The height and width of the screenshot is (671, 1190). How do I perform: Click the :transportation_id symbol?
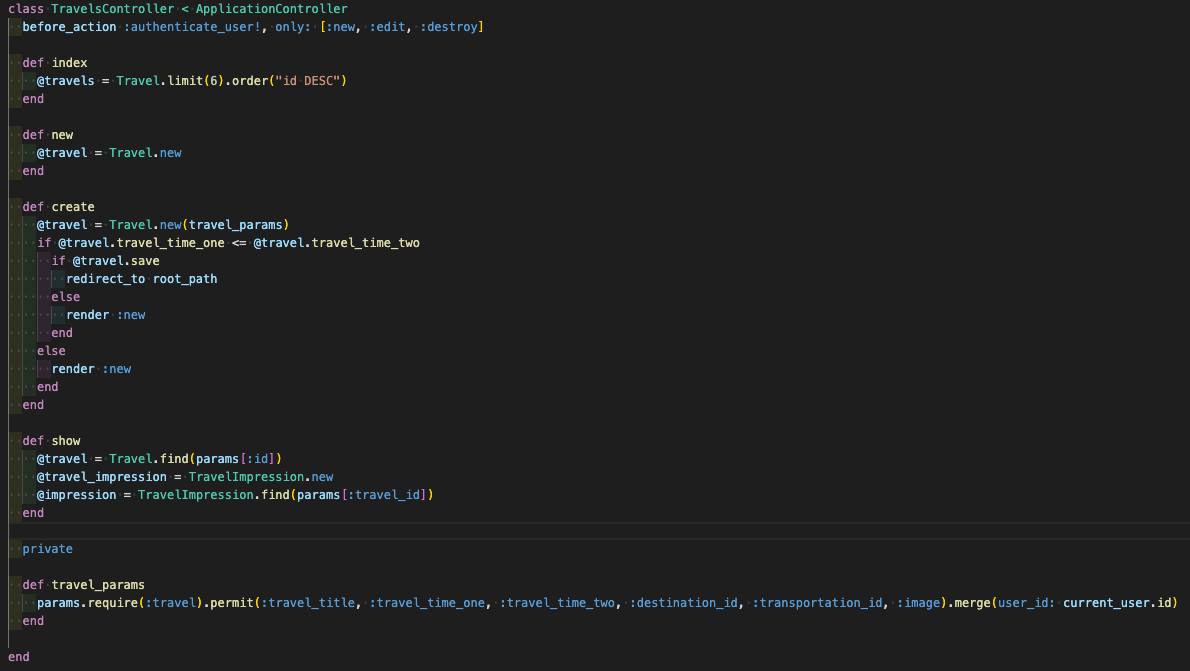(819, 603)
